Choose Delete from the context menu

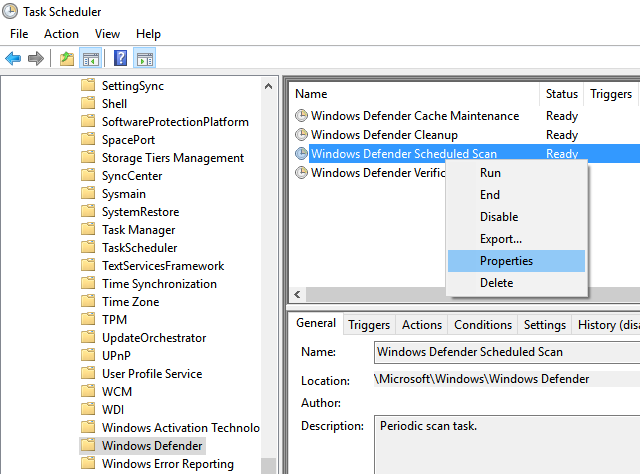pos(516,283)
